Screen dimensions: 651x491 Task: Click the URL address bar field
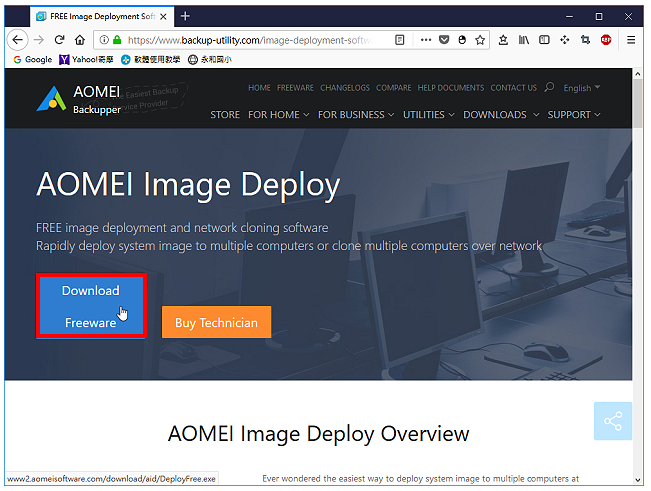coord(249,40)
